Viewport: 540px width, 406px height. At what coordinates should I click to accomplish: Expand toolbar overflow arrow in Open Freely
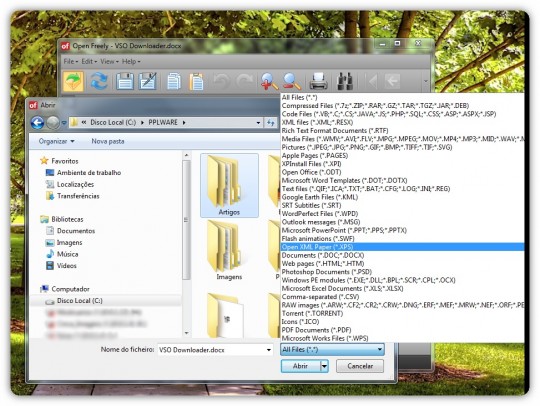tap(425, 82)
